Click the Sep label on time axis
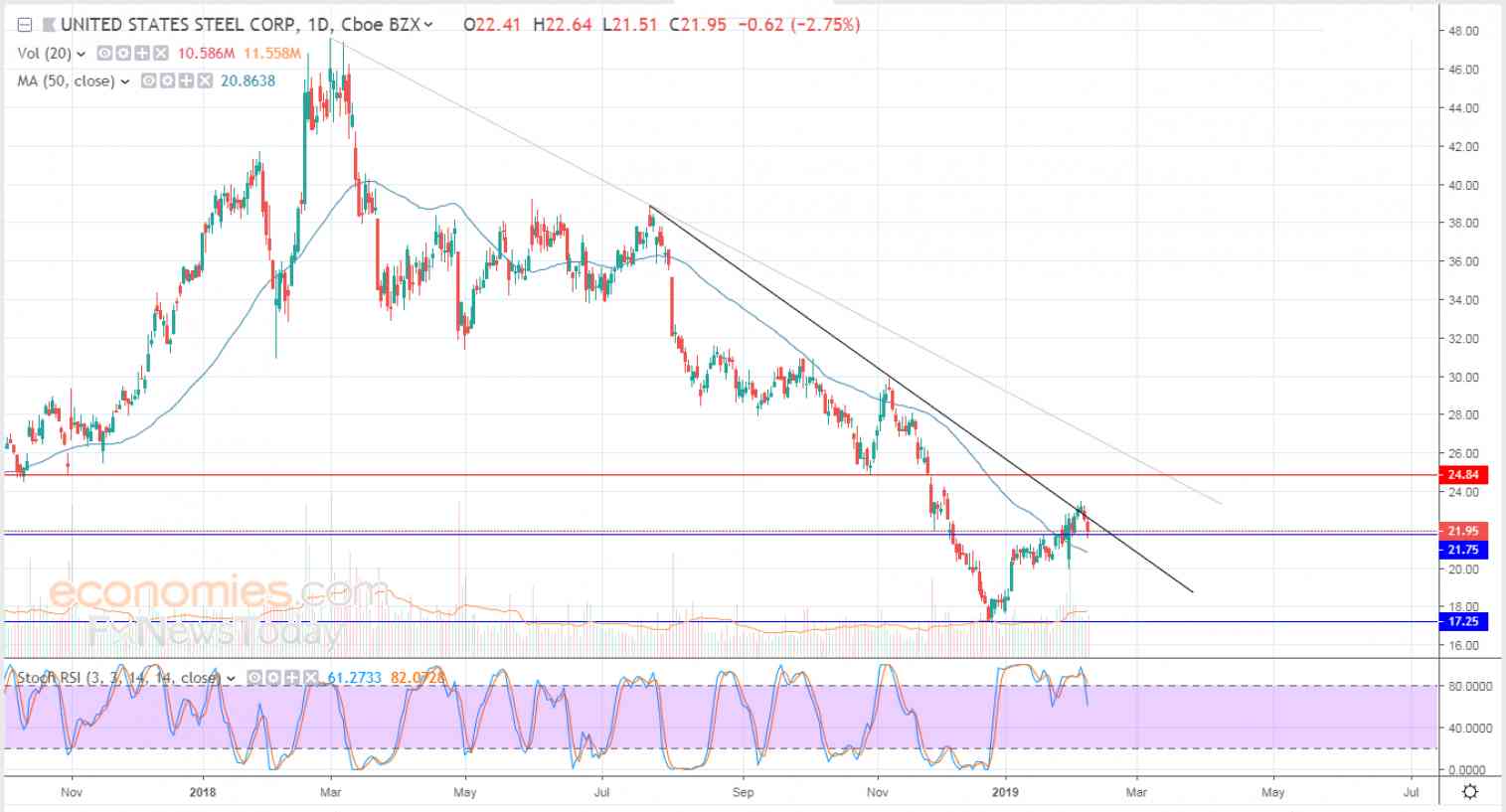 tap(743, 792)
